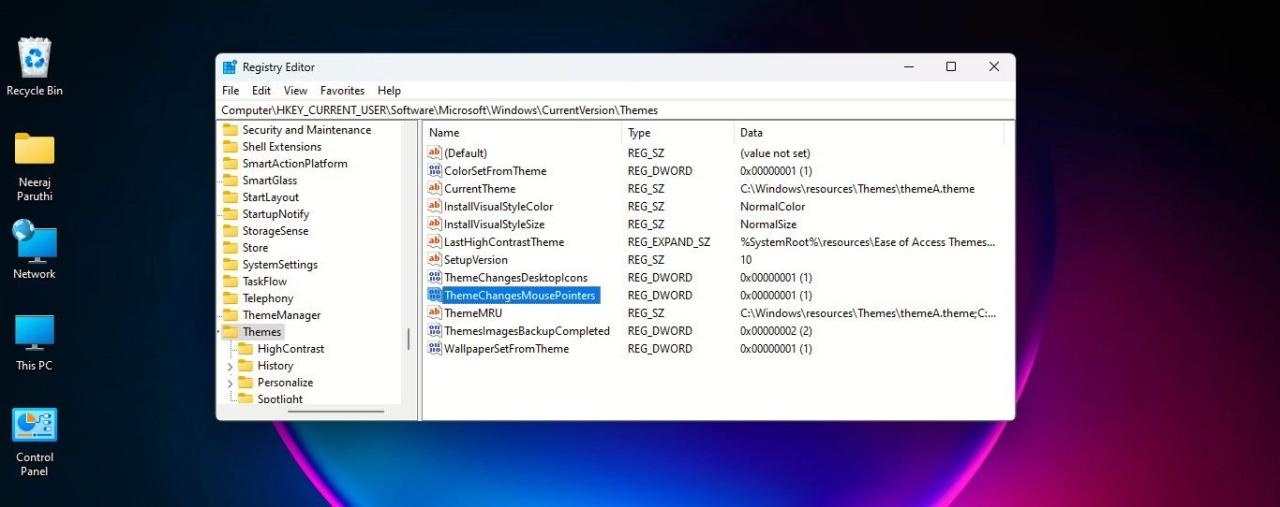Open the Favorites menu
The image size is (1280, 507).
tap(342, 90)
